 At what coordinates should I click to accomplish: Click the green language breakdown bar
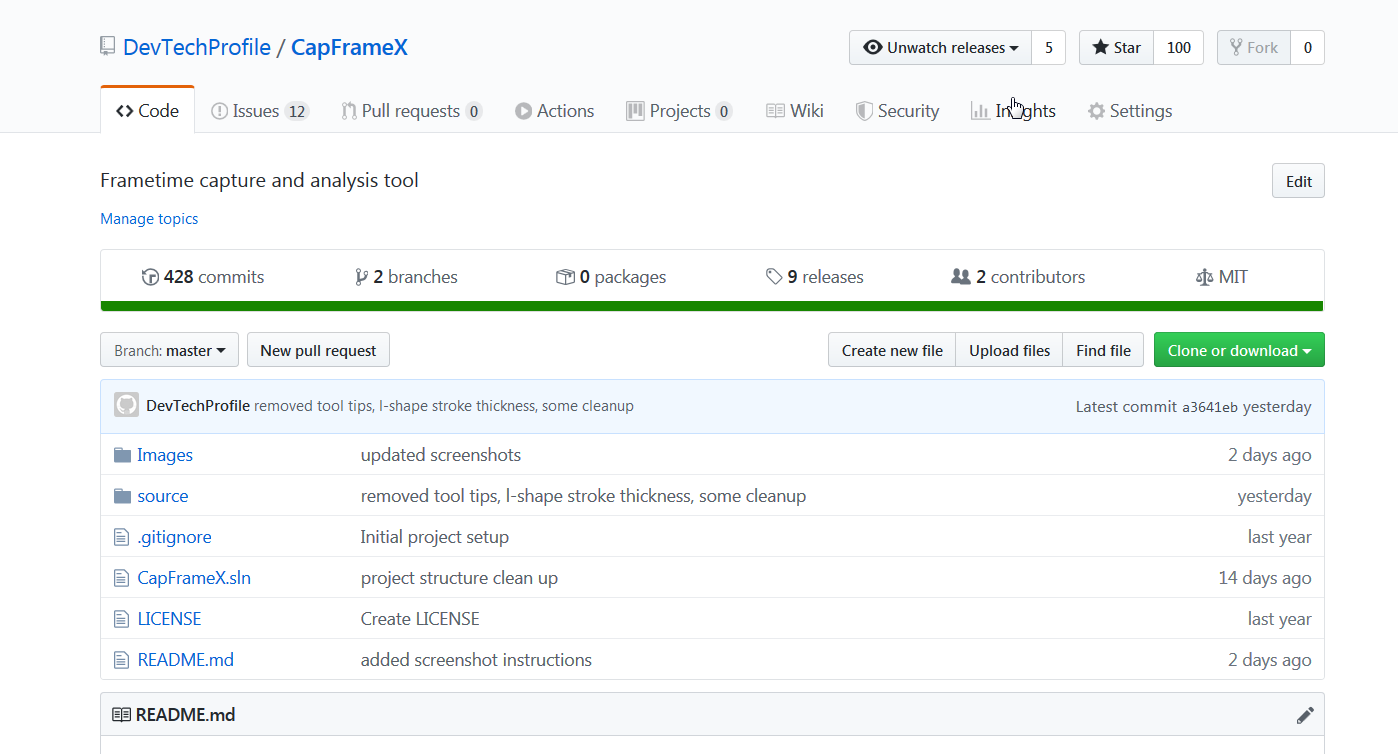point(712,306)
